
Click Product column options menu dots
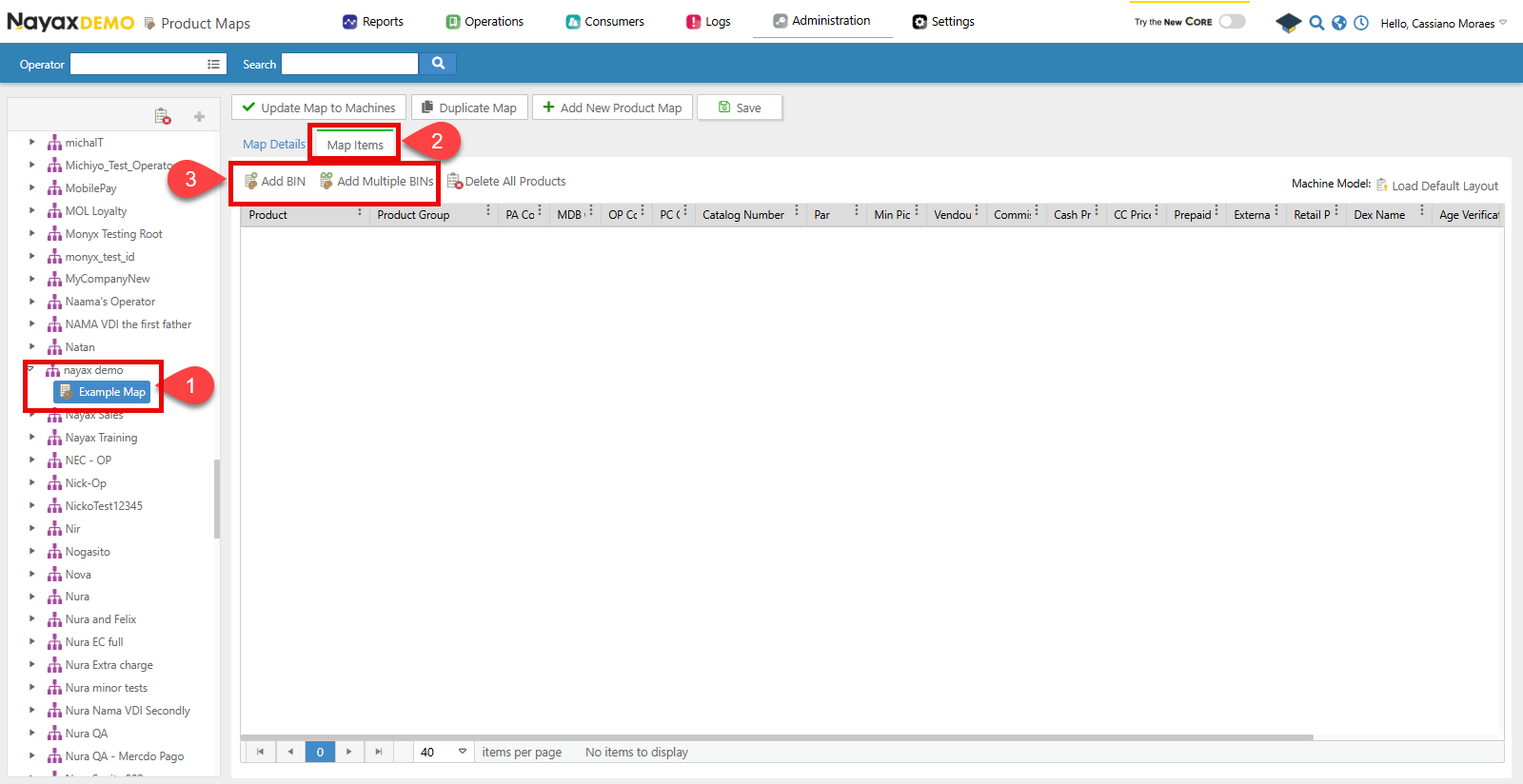(360, 212)
